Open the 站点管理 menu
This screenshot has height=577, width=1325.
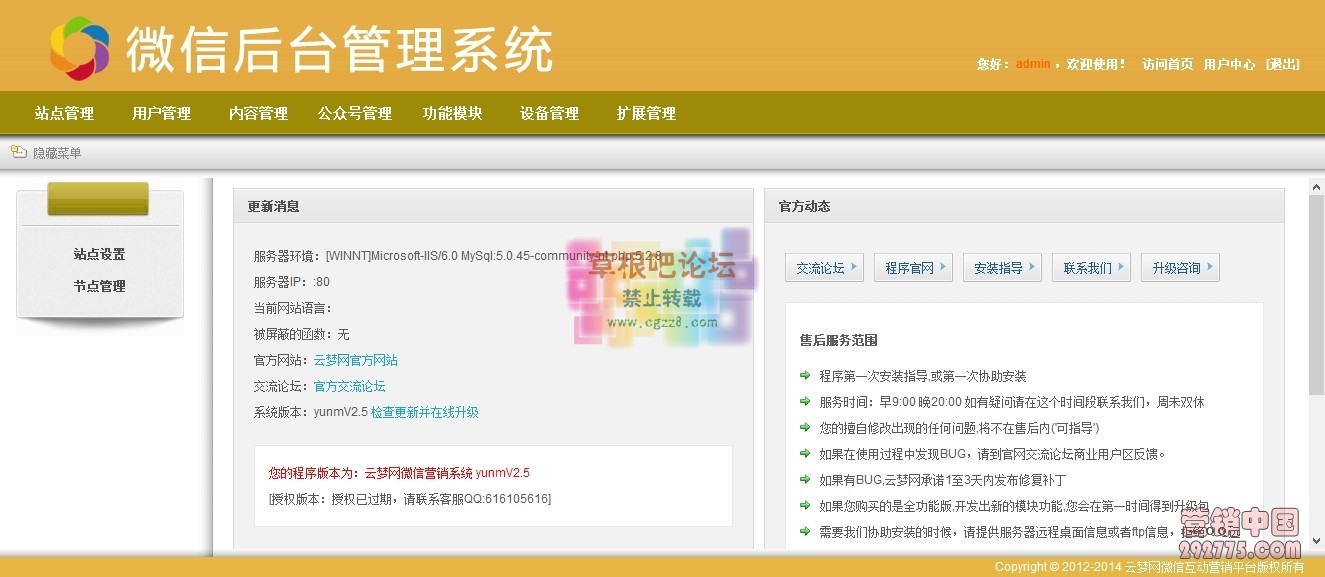[64, 114]
